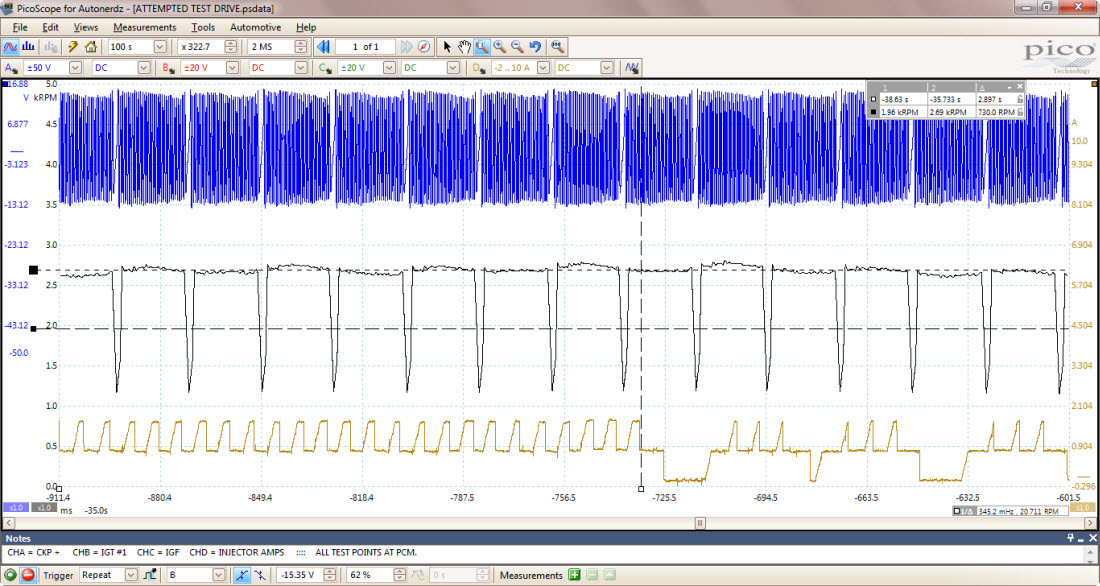Image resolution: width=1100 pixels, height=586 pixels.
Task: Click the Notes text field content
Action: [212, 553]
